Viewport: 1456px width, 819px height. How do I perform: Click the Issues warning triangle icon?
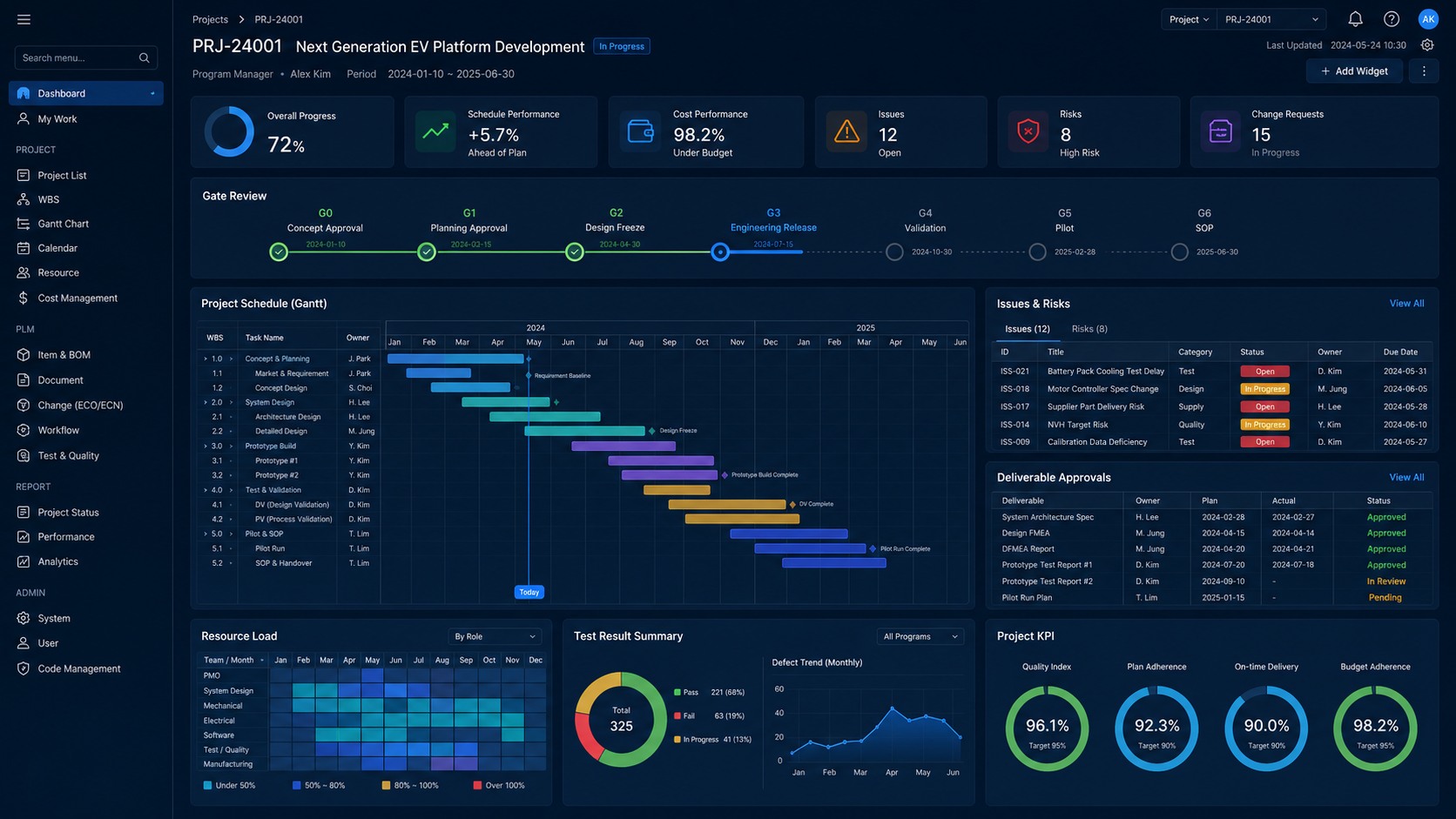[x=846, y=132]
